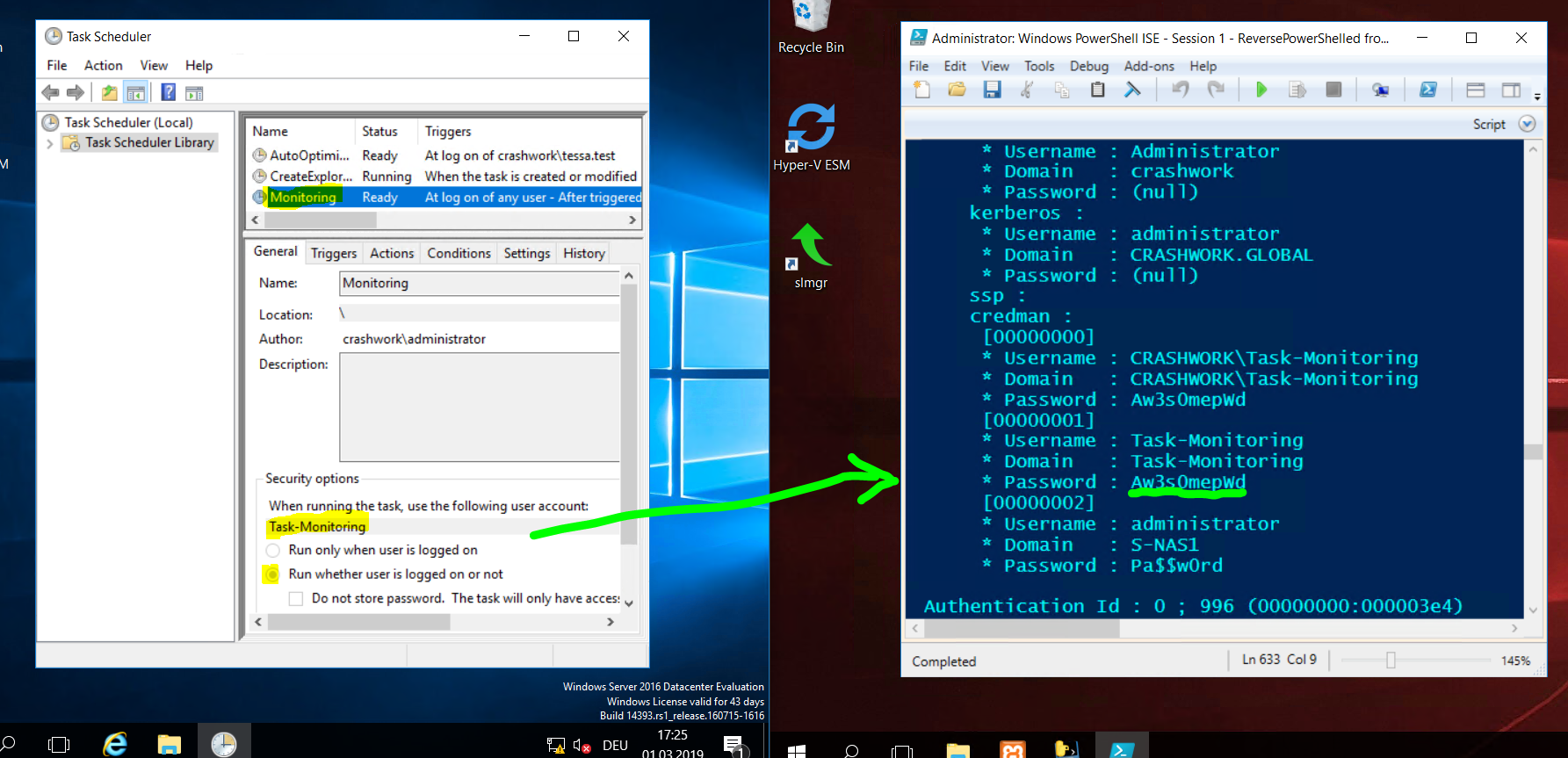Open Tools menu in PowerShell ISE
This screenshot has height=758, width=1568.
[1039, 66]
